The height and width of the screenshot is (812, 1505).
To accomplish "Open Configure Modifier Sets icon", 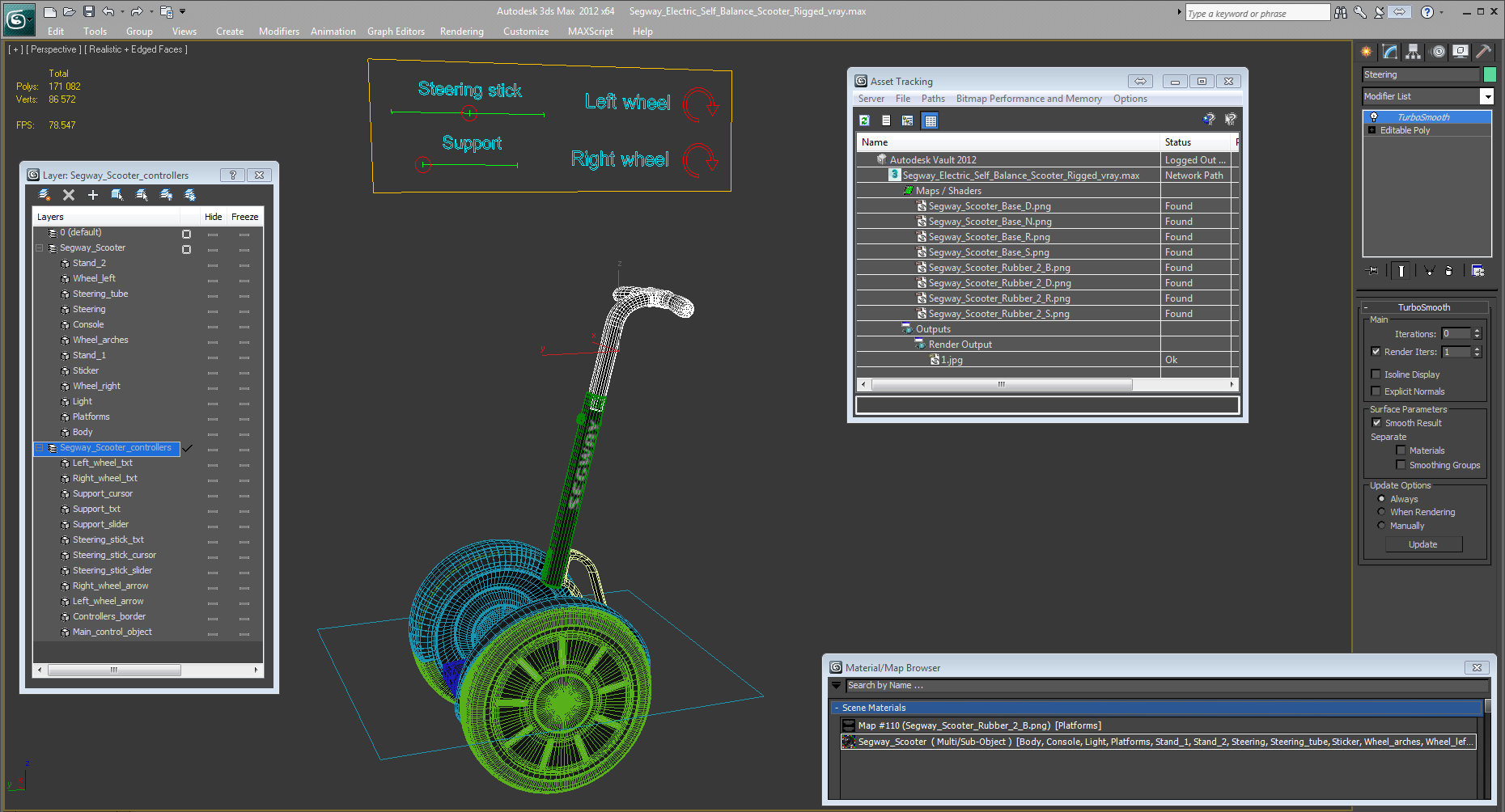I will tap(1478, 271).
